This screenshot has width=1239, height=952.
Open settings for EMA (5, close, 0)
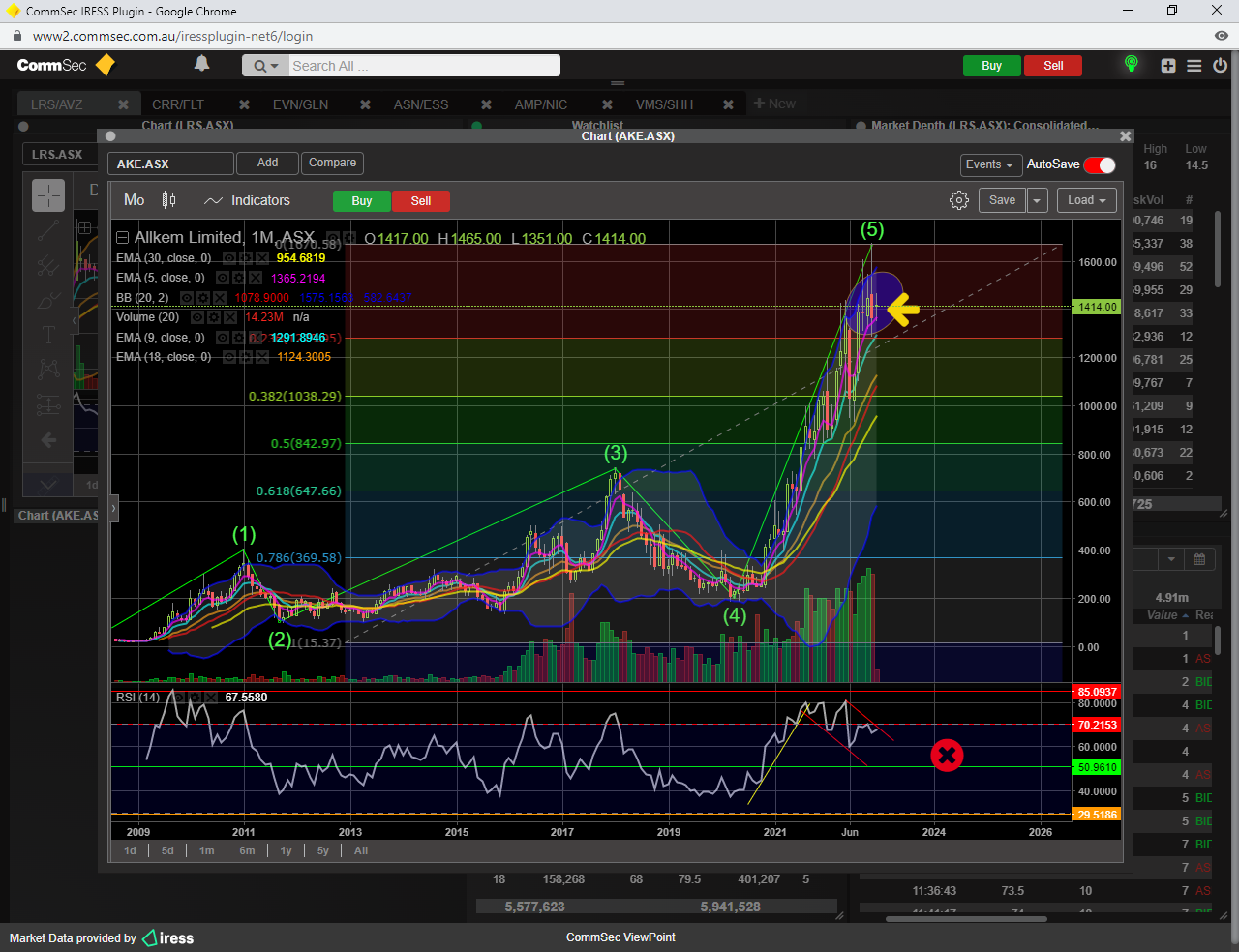239,278
